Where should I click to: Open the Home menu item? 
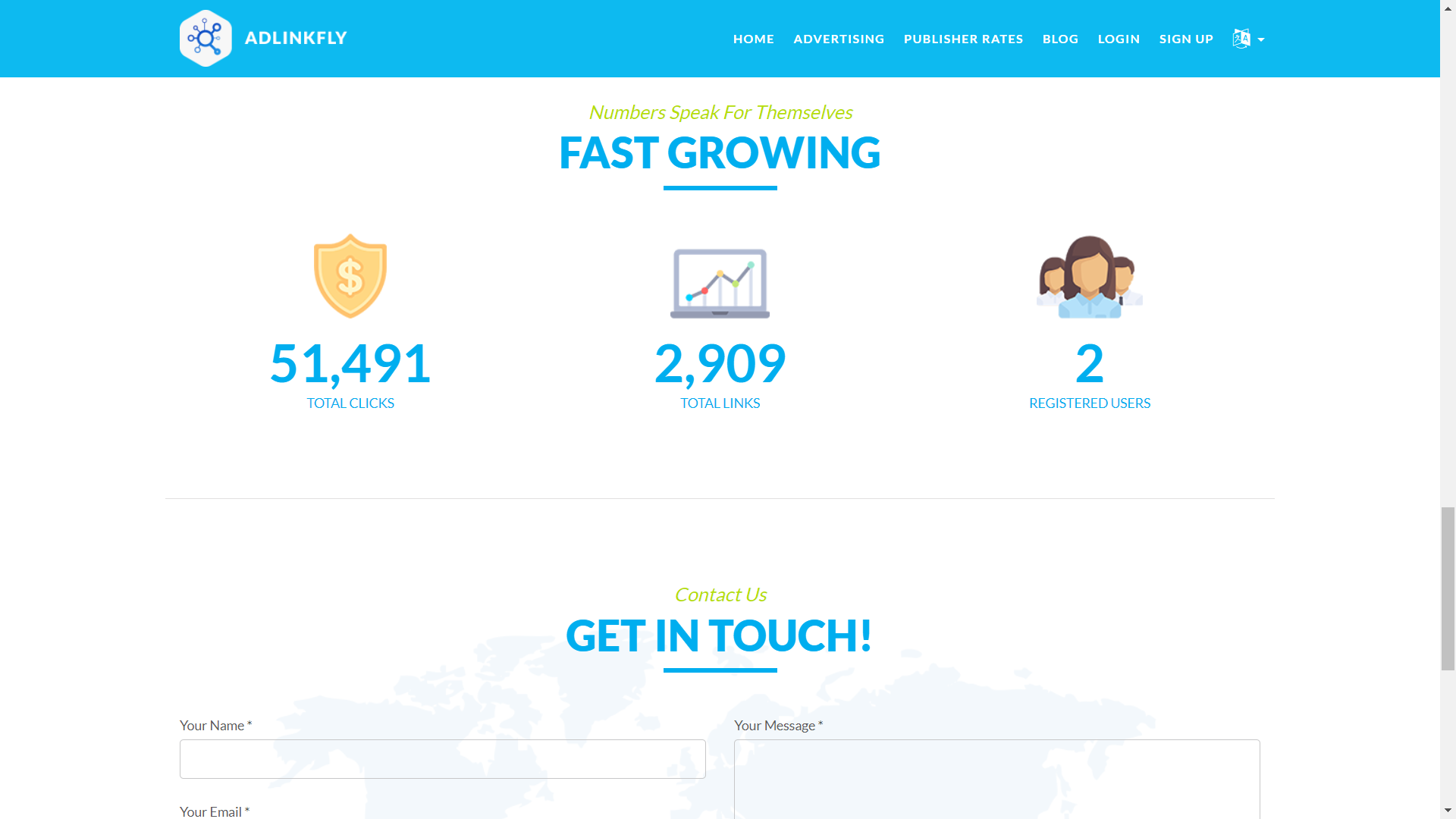[753, 39]
